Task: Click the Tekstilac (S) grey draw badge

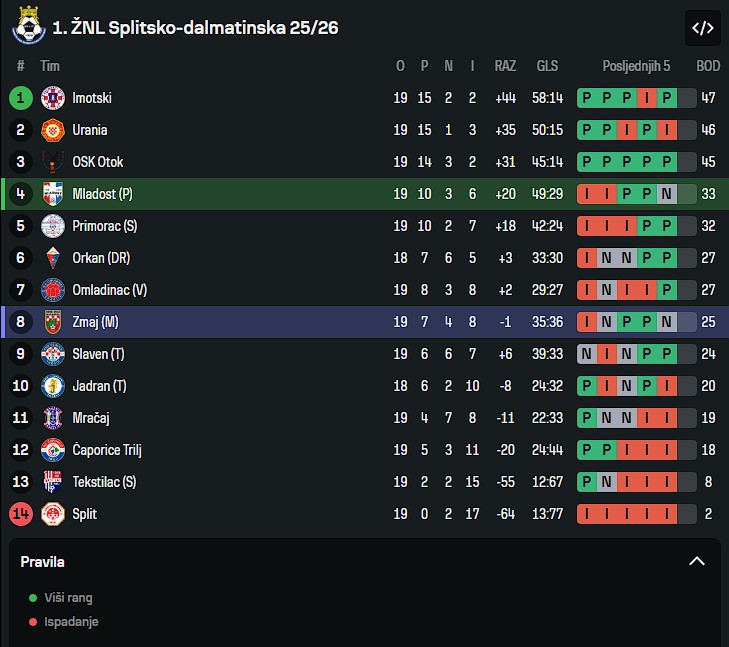Action: coord(607,482)
